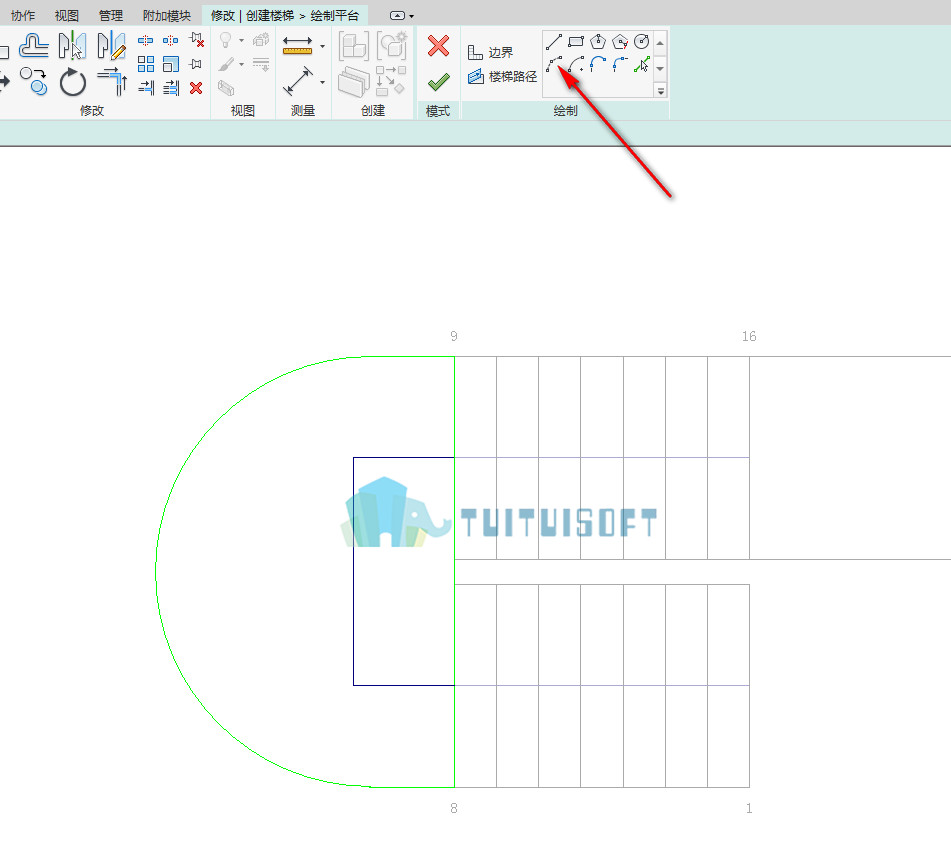Open the ribbon minimize options dropdown
This screenshot has width=951, height=851.
(412, 16)
